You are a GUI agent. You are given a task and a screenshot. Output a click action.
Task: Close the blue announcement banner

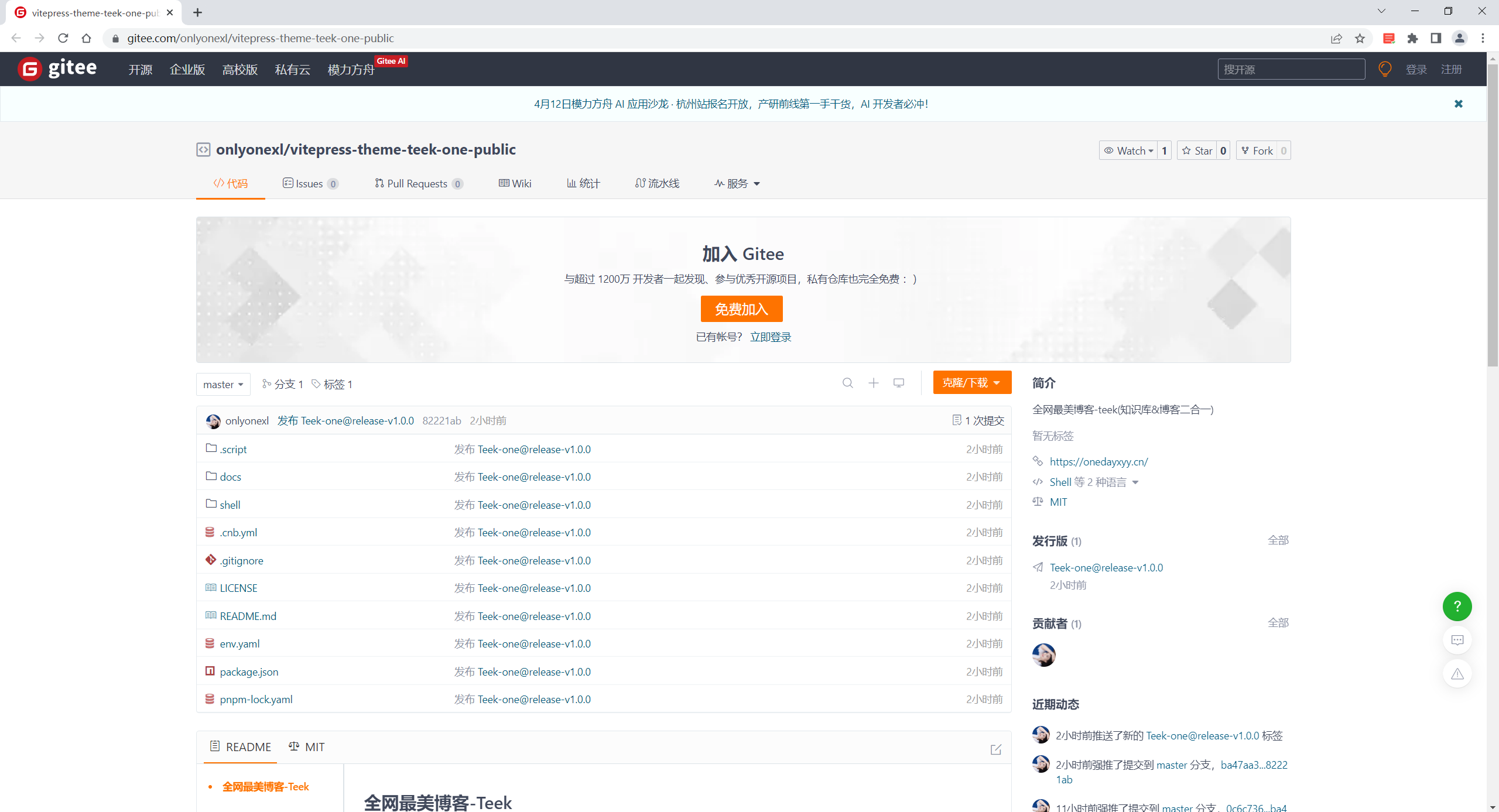[1458, 104]
